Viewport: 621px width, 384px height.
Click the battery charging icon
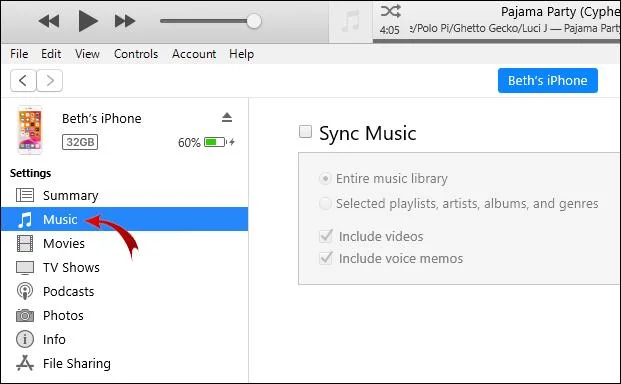pyautogui.click(x=220, y=142)
